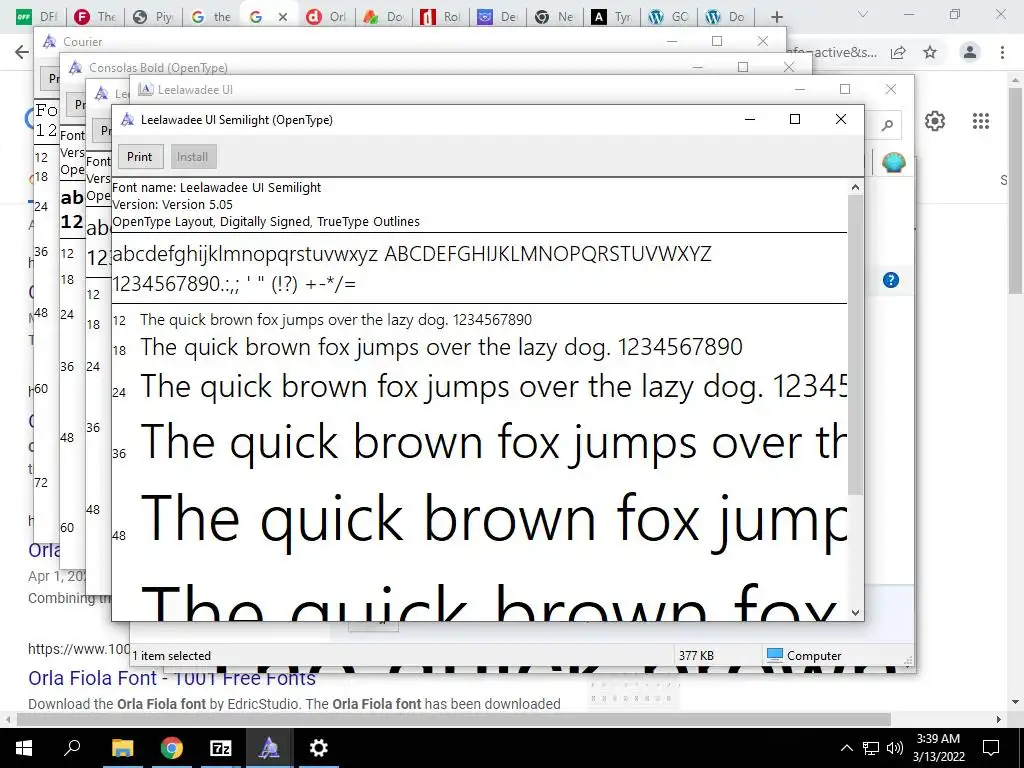
Task: Open the Chrome tab search chevron
Action: [x=863, y=14]
